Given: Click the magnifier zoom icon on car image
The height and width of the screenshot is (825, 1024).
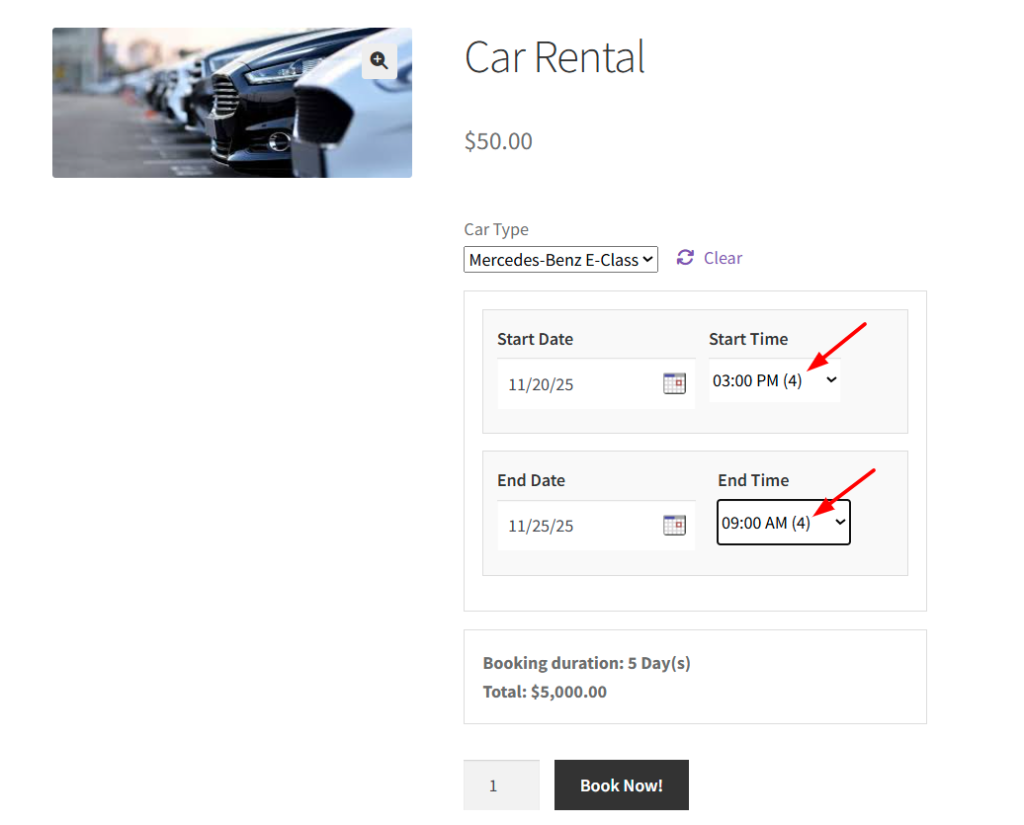Looking at the screenshot, I should (x=379, y=61).
